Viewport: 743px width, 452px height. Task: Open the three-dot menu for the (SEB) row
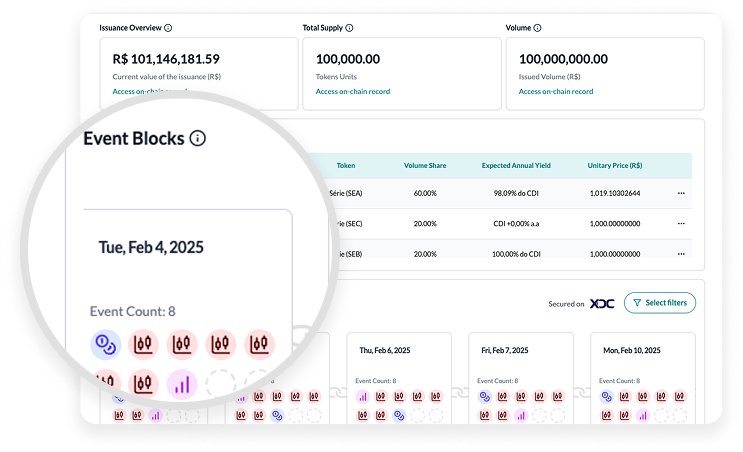coord(681,254)
